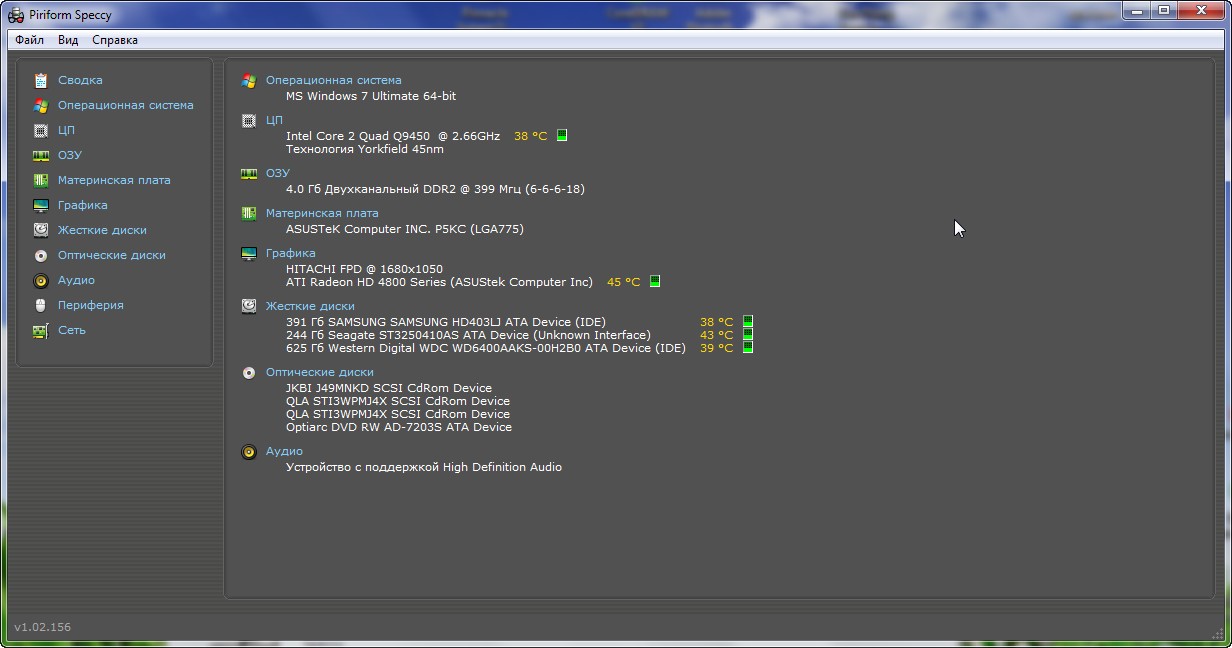The height and width of the screenshot is (648, 1232).
Task: Open Графика section in sidebar
Action: 83,205
